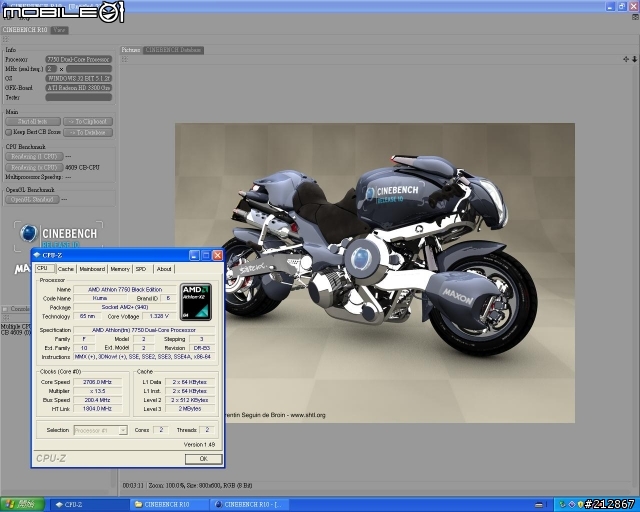Click the panel grip icon below the CINEBENCH R10 tab
Viewport: 640px width, 512px height.
pos(6,39)
